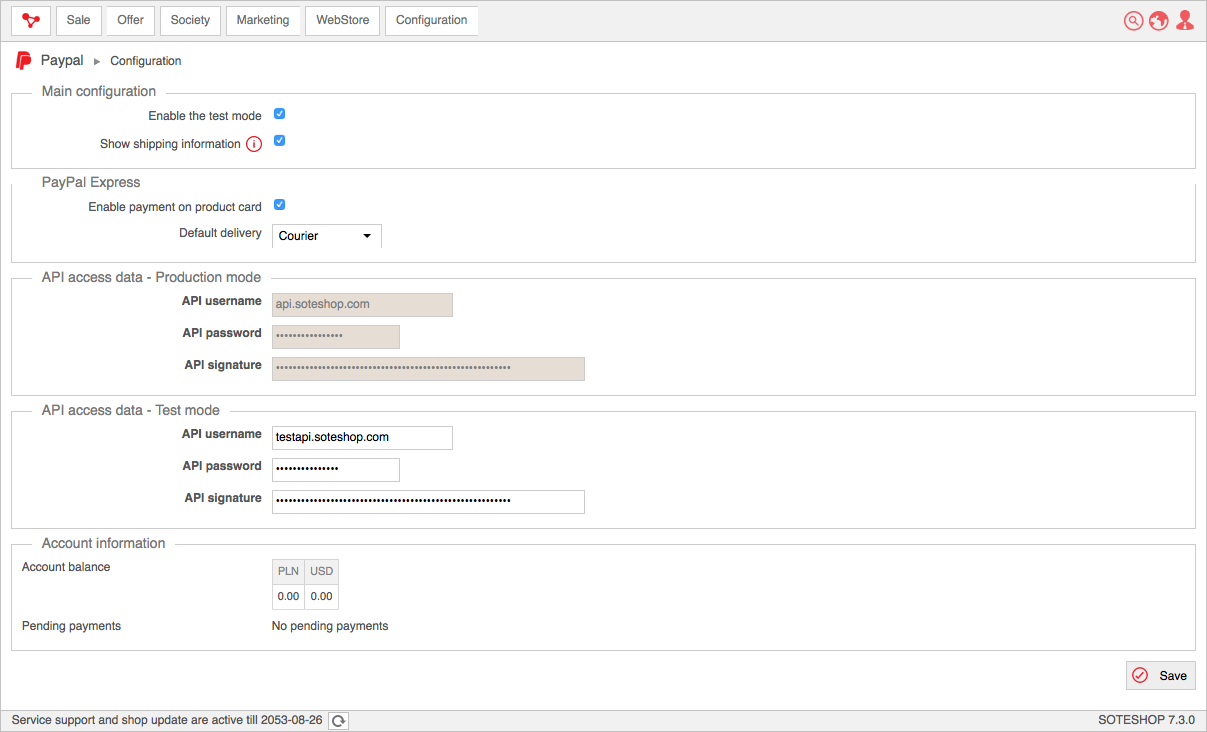Image resolution: width=1207 pixels, height=732 pixels.
Task: Click the 'Main configuration' section heading
Action: 99,92
